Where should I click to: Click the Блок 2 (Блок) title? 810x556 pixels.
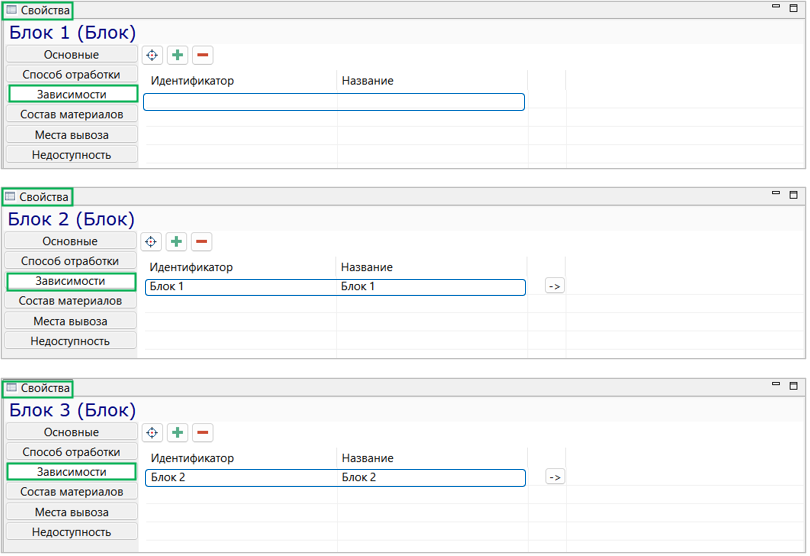coord(71,219)
